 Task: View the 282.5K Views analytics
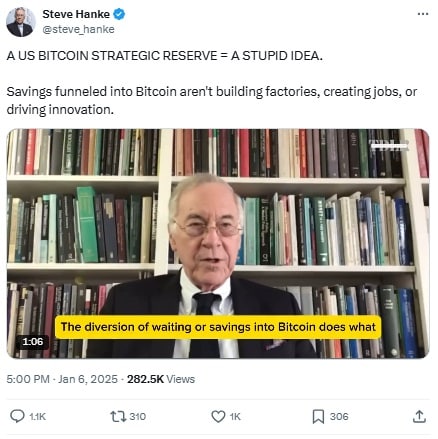[x=161, y=379]
